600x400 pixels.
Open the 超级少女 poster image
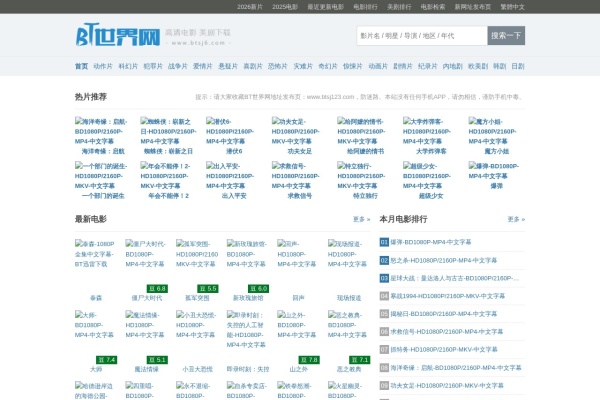pyautogui.click(x=427, y=176)
